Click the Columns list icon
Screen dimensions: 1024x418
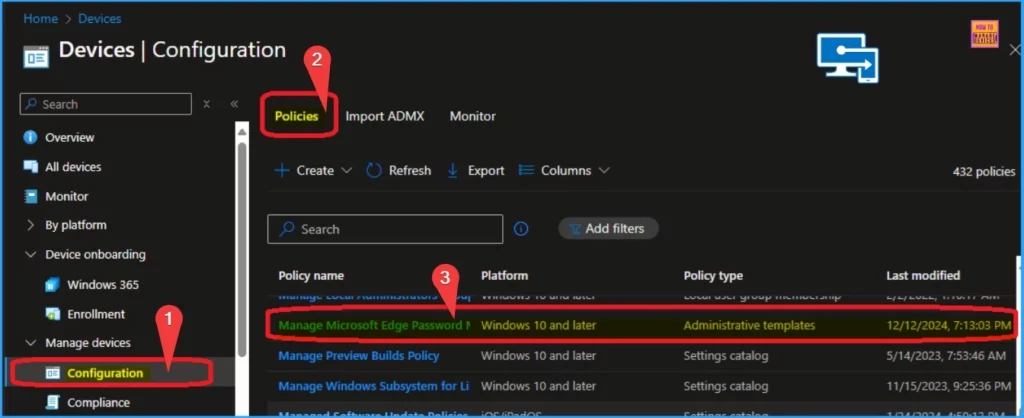[526, 170]
